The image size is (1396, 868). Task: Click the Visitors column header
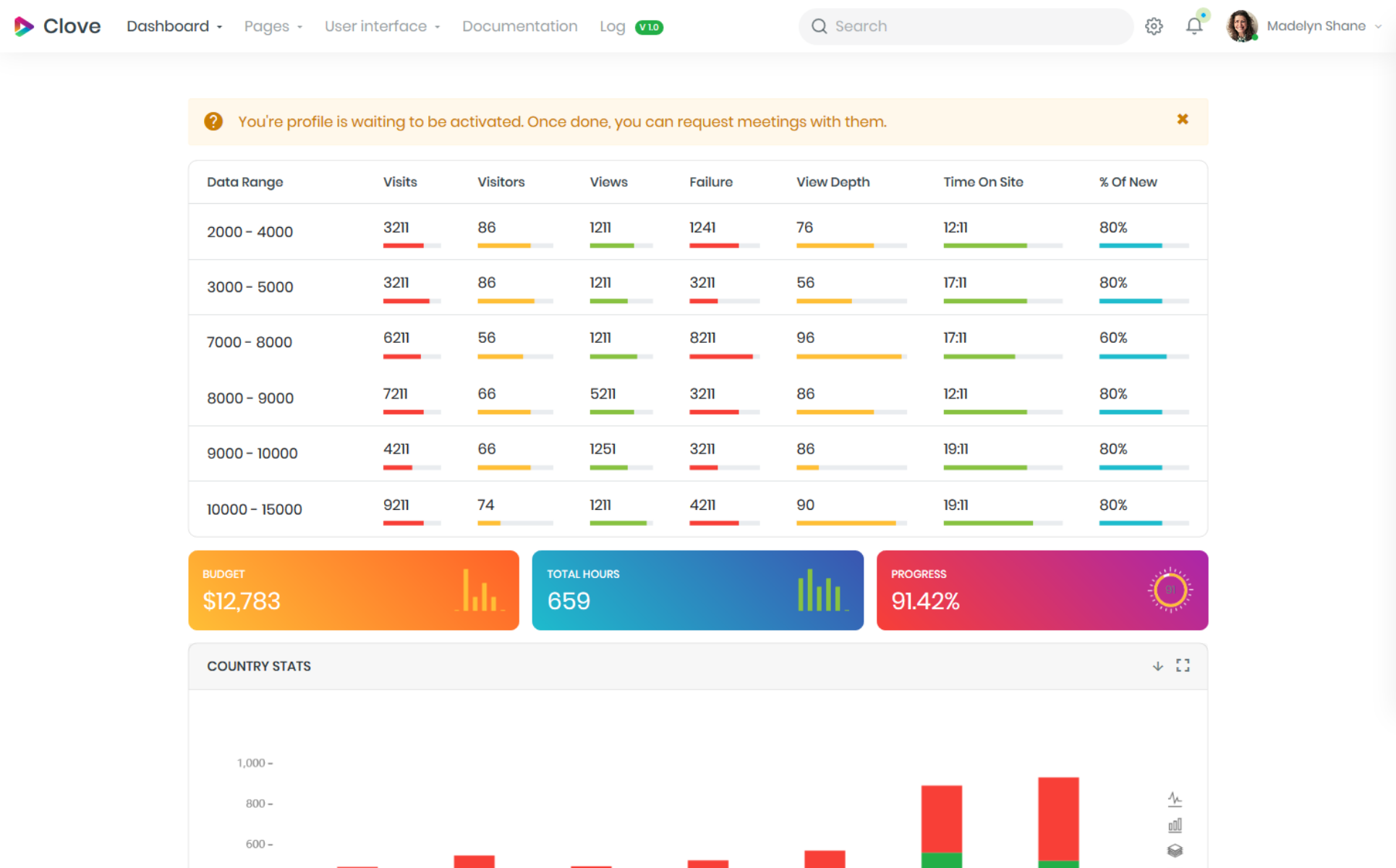pos(501,182)
